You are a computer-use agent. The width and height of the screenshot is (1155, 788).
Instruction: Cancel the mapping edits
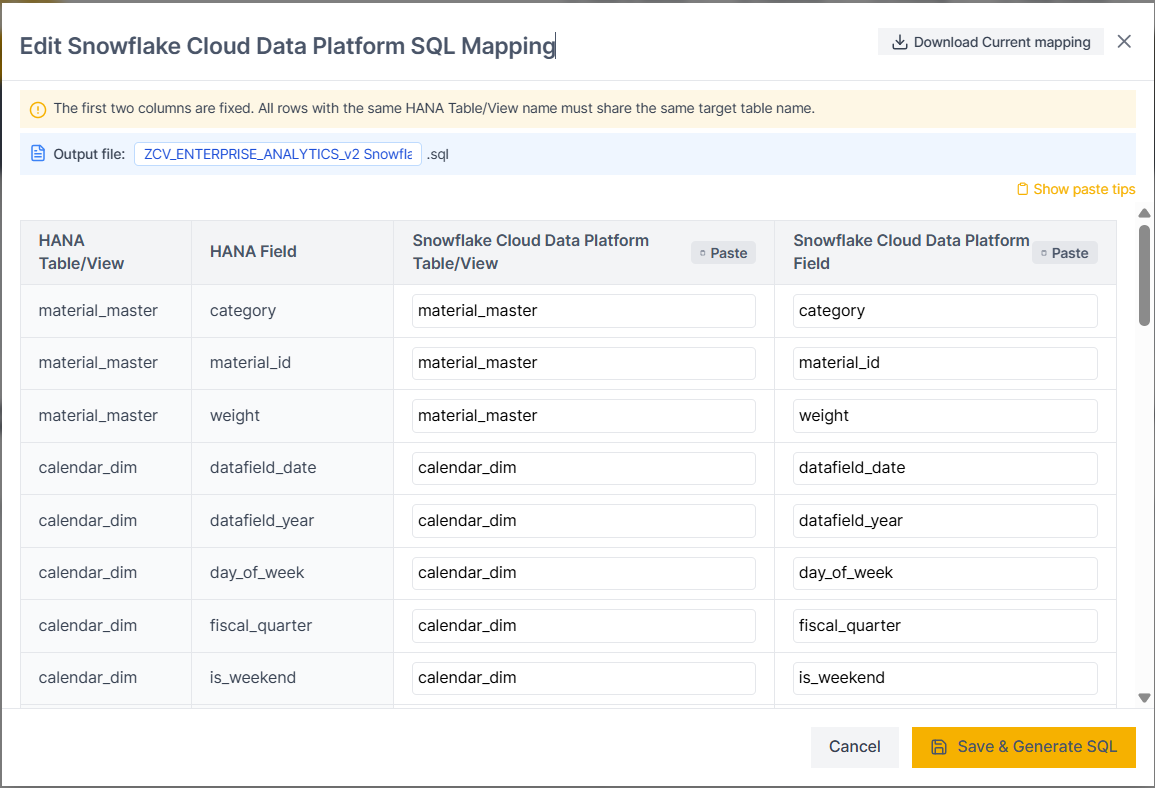tap(854, 747)
